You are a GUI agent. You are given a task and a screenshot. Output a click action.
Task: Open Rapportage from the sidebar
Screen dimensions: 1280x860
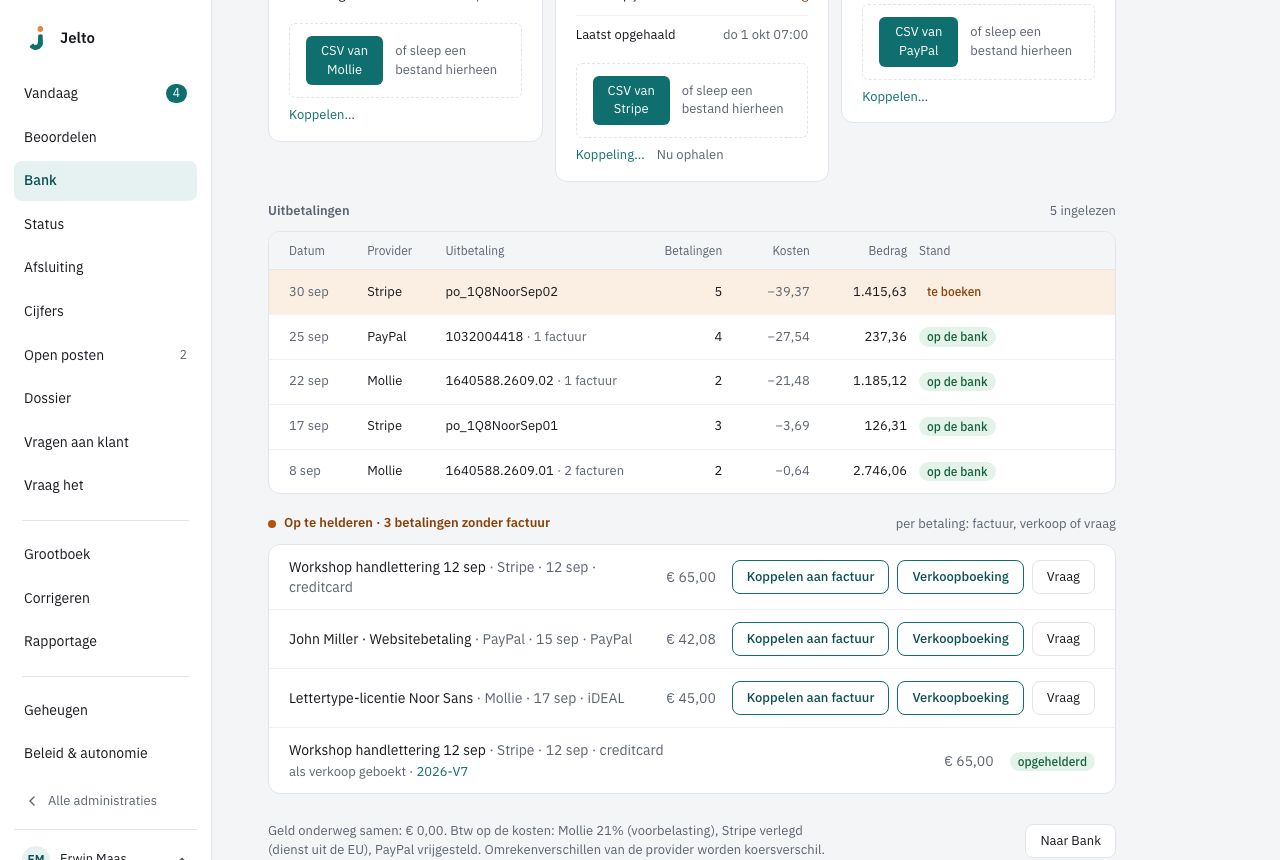click(105, 641)
